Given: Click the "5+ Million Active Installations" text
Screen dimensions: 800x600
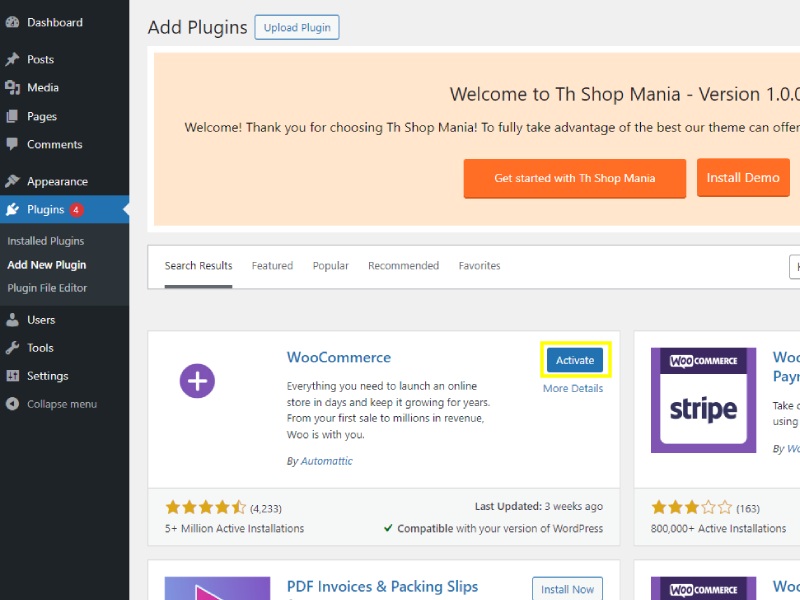Looking at the screenshot, I should tap(234, 529).
